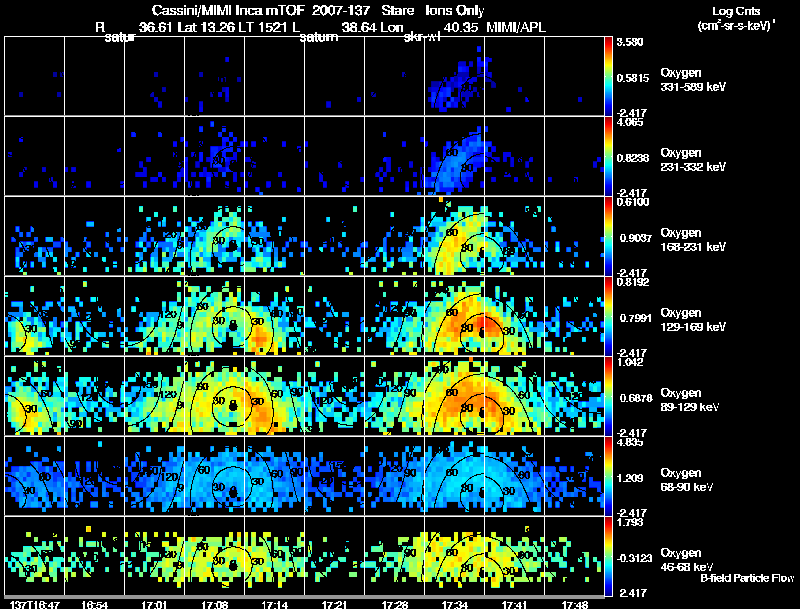
Task: Click the '17:21' time label
Action: (334, 604)
